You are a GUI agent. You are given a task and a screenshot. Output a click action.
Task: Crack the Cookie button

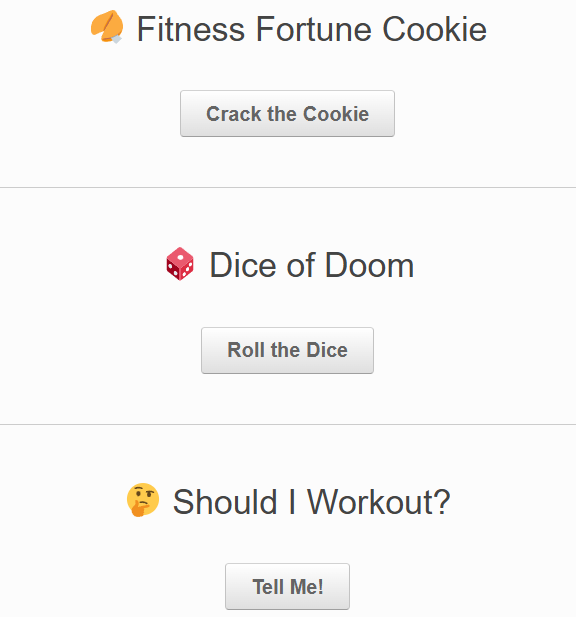click(287, 114)
